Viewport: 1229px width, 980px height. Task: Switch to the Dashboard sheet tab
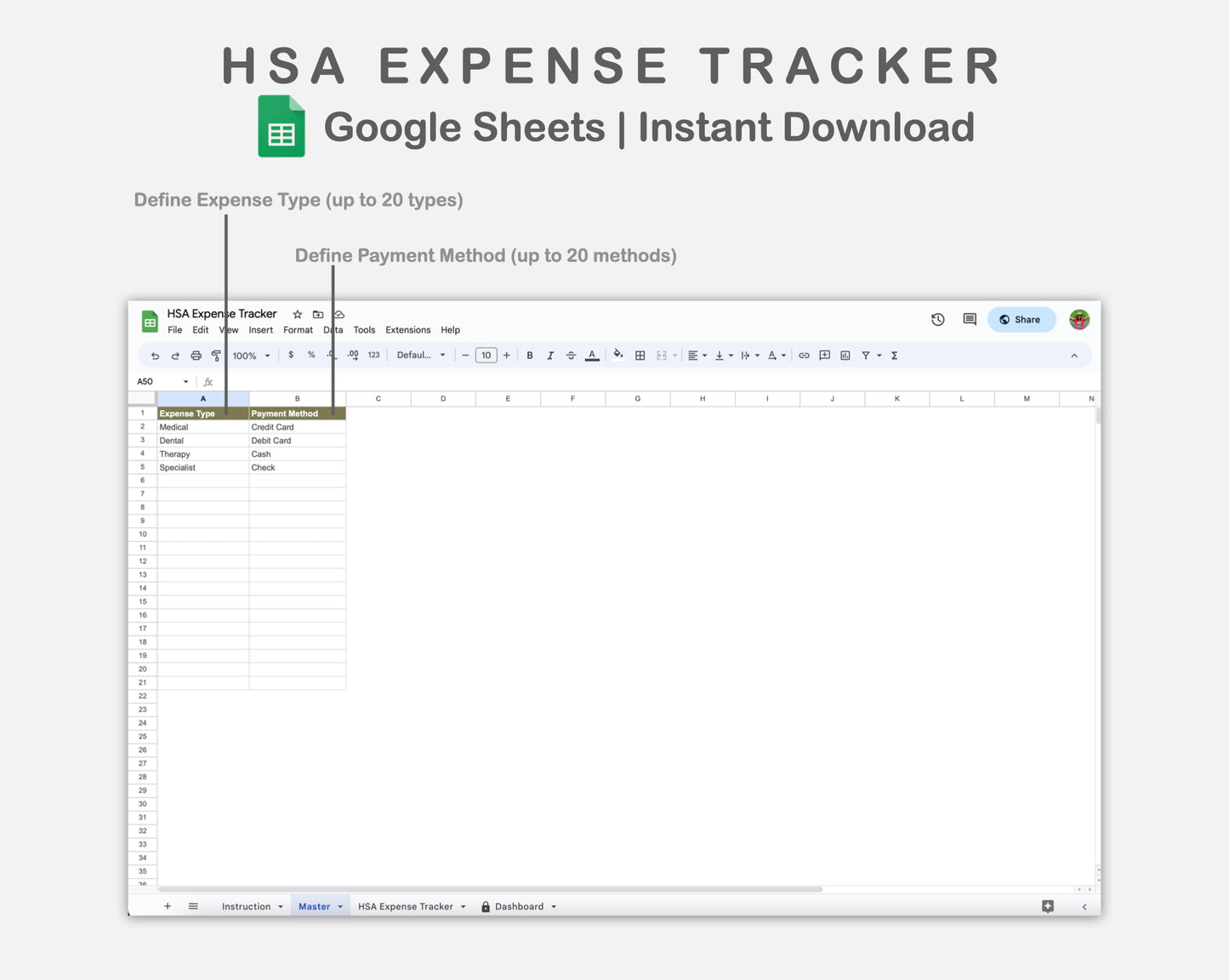[x=520, y=906]
